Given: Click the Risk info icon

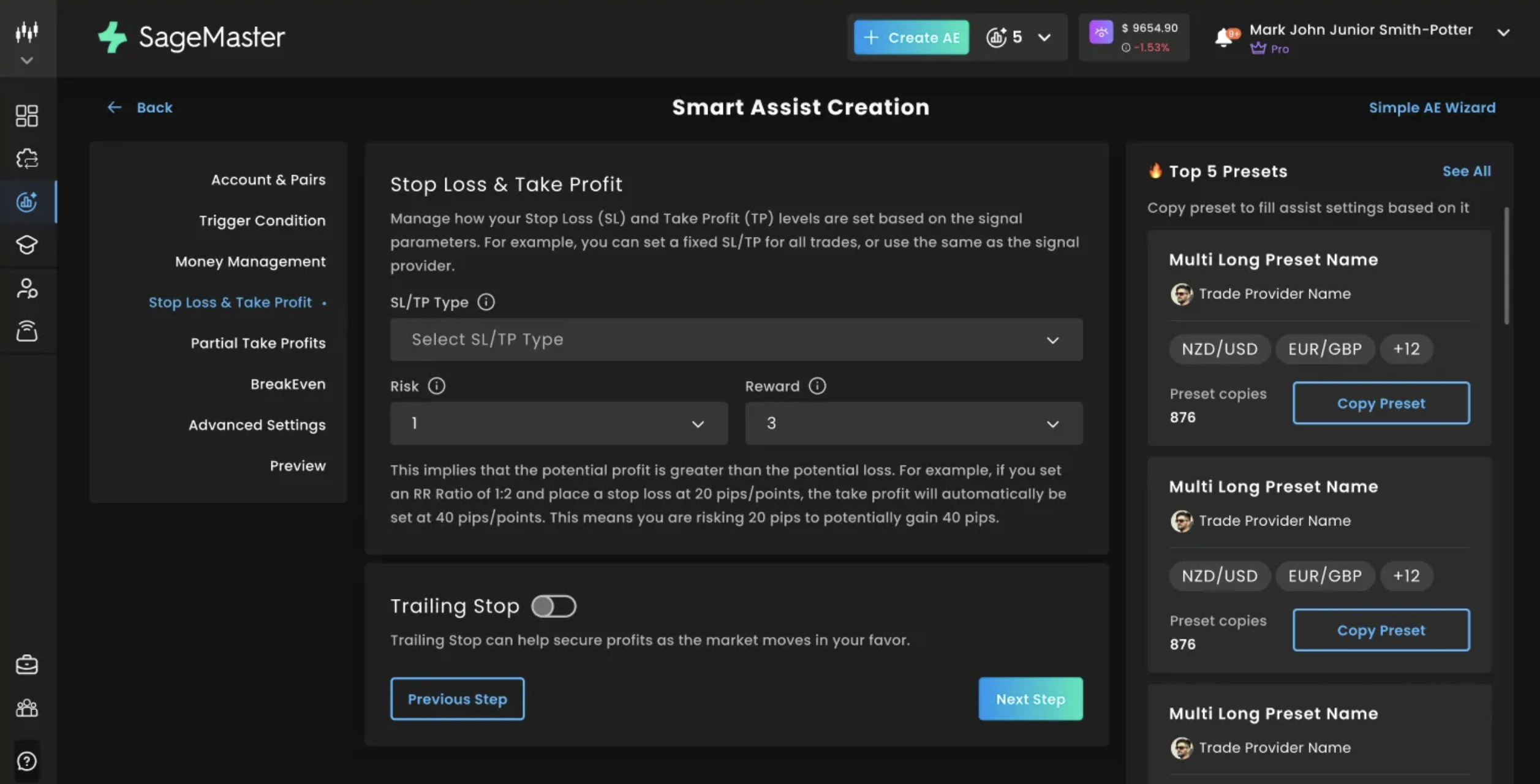Looking at the screenshot, I should [436, 386].
